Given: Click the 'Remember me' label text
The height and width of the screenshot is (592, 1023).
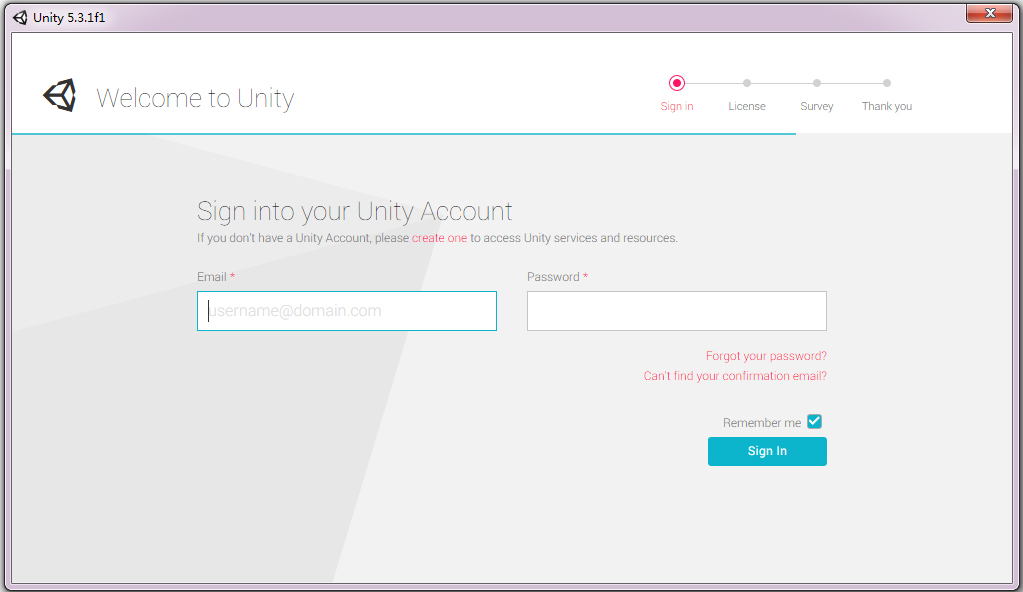Looking at the screenshot, I should (761, 423).
